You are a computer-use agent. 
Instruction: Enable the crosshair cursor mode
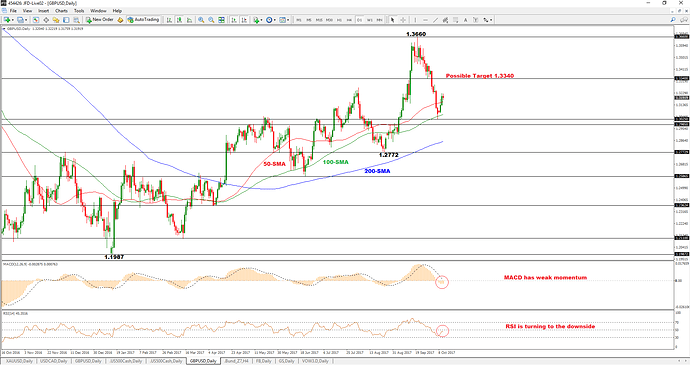pyautogui.click(x=403, y=20)
